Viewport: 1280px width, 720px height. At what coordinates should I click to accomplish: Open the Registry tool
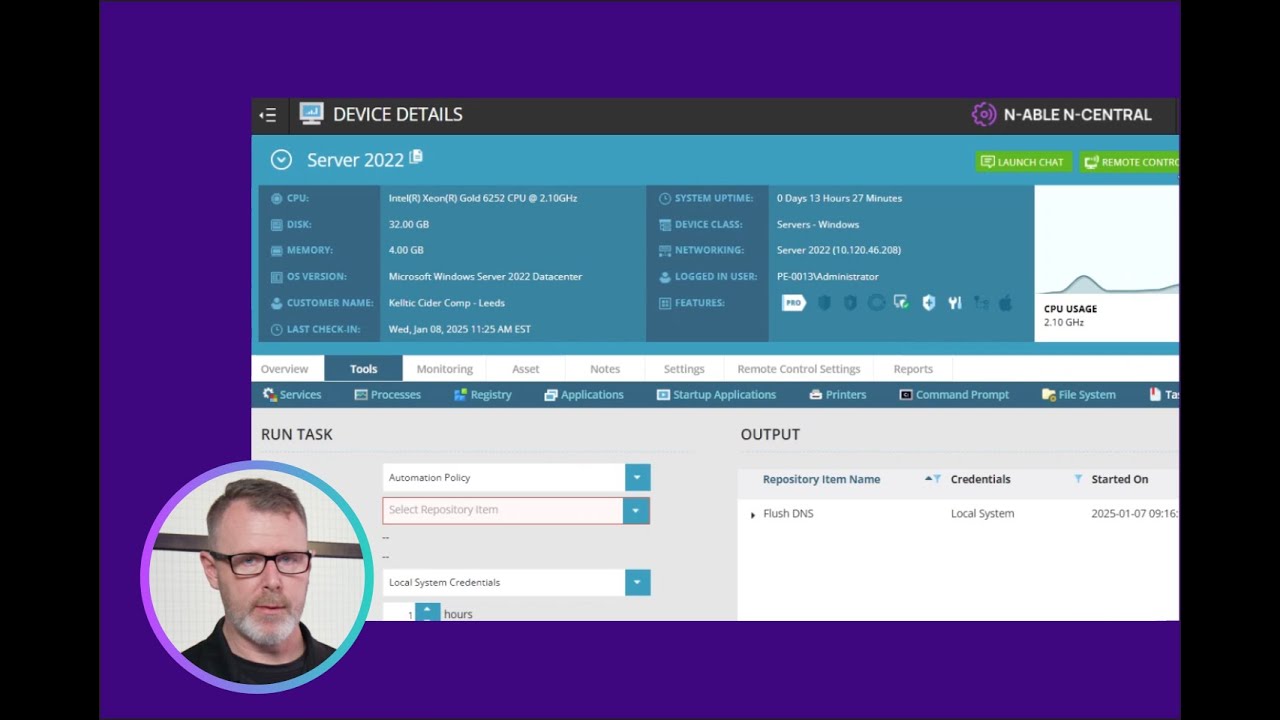coord(483,395)
